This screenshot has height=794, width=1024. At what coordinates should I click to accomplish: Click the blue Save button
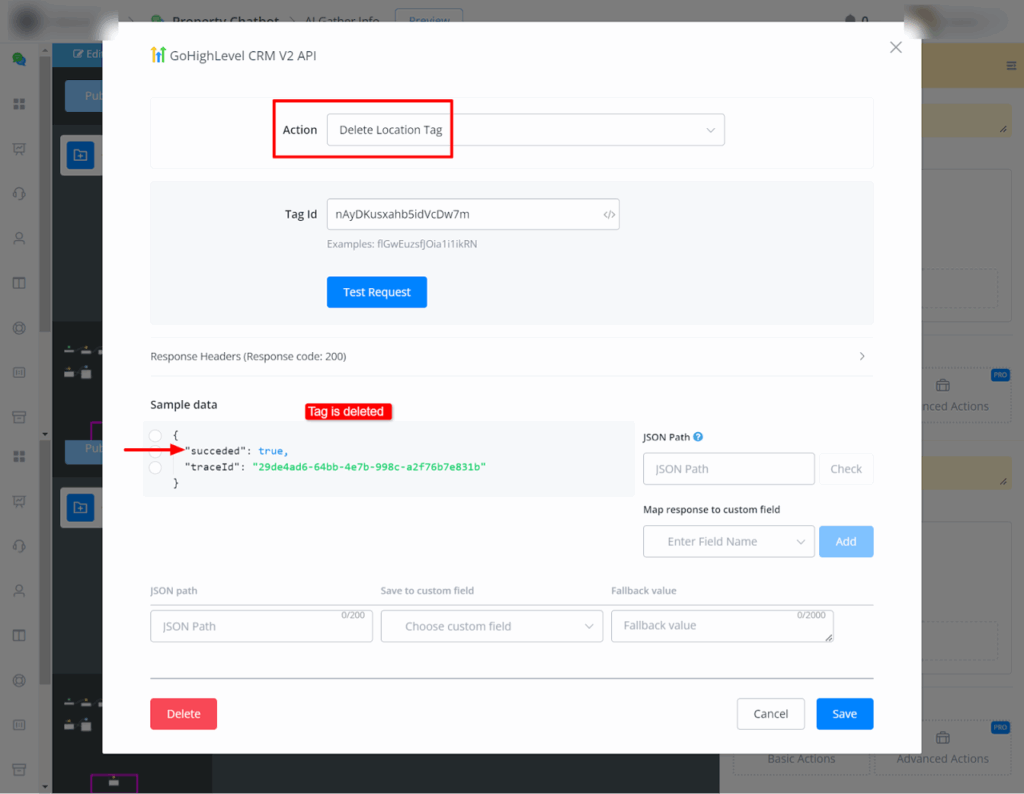[x=844, y=714]
